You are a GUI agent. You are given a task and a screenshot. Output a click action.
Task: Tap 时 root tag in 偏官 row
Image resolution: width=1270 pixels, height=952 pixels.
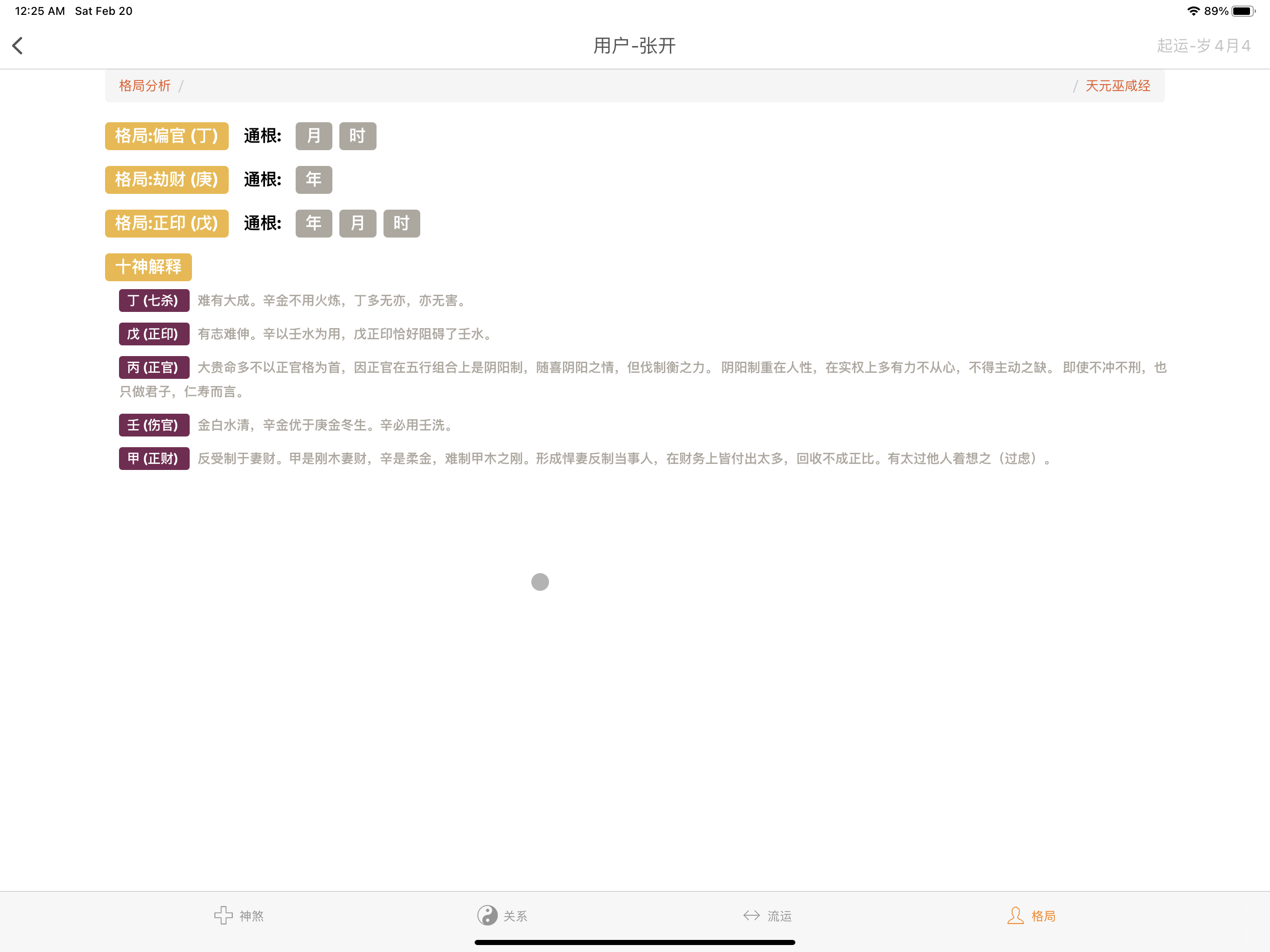(357, 136)
